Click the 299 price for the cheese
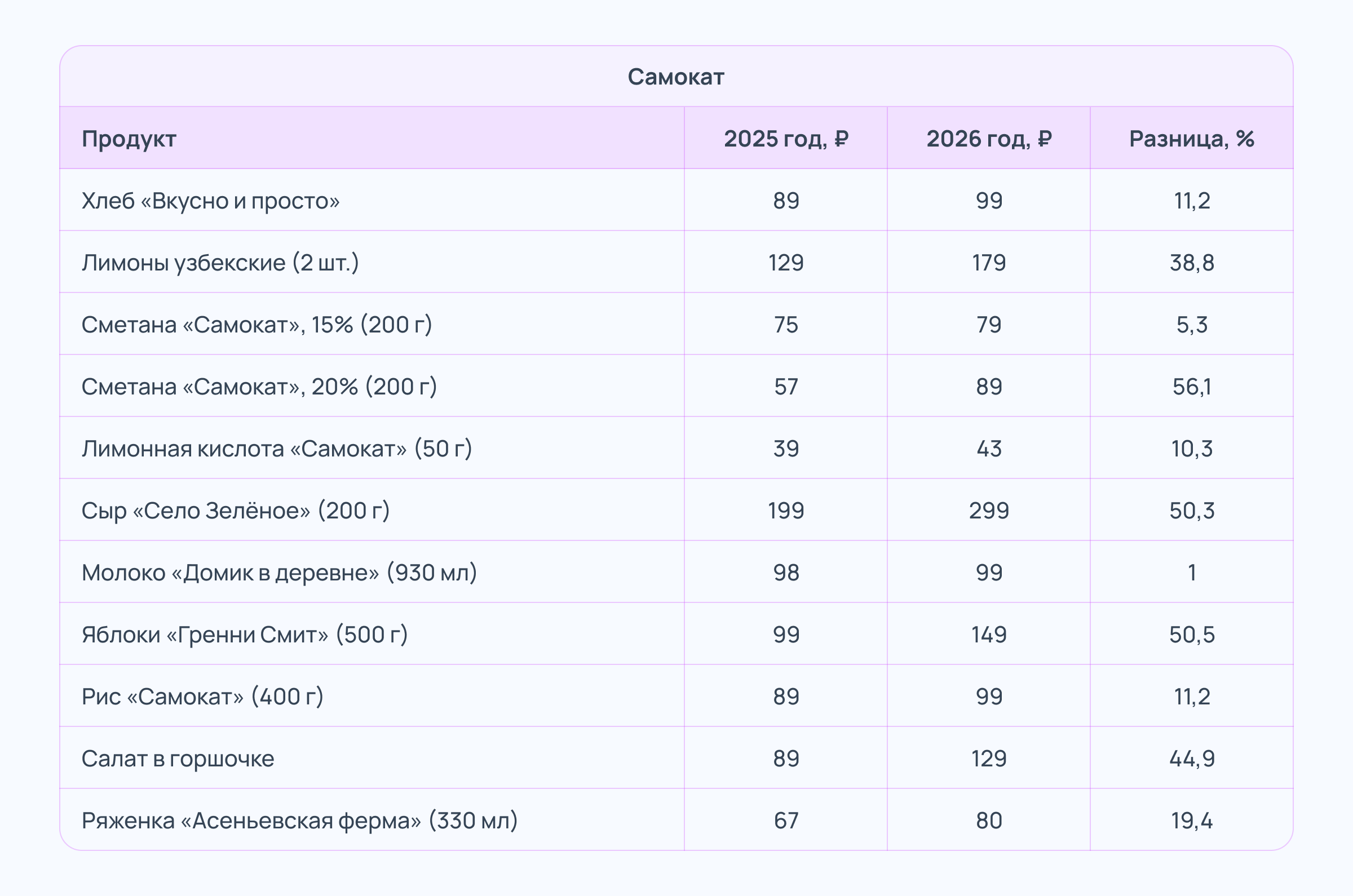The height and width of the screenshot is (896, 1353). point(988,511)
